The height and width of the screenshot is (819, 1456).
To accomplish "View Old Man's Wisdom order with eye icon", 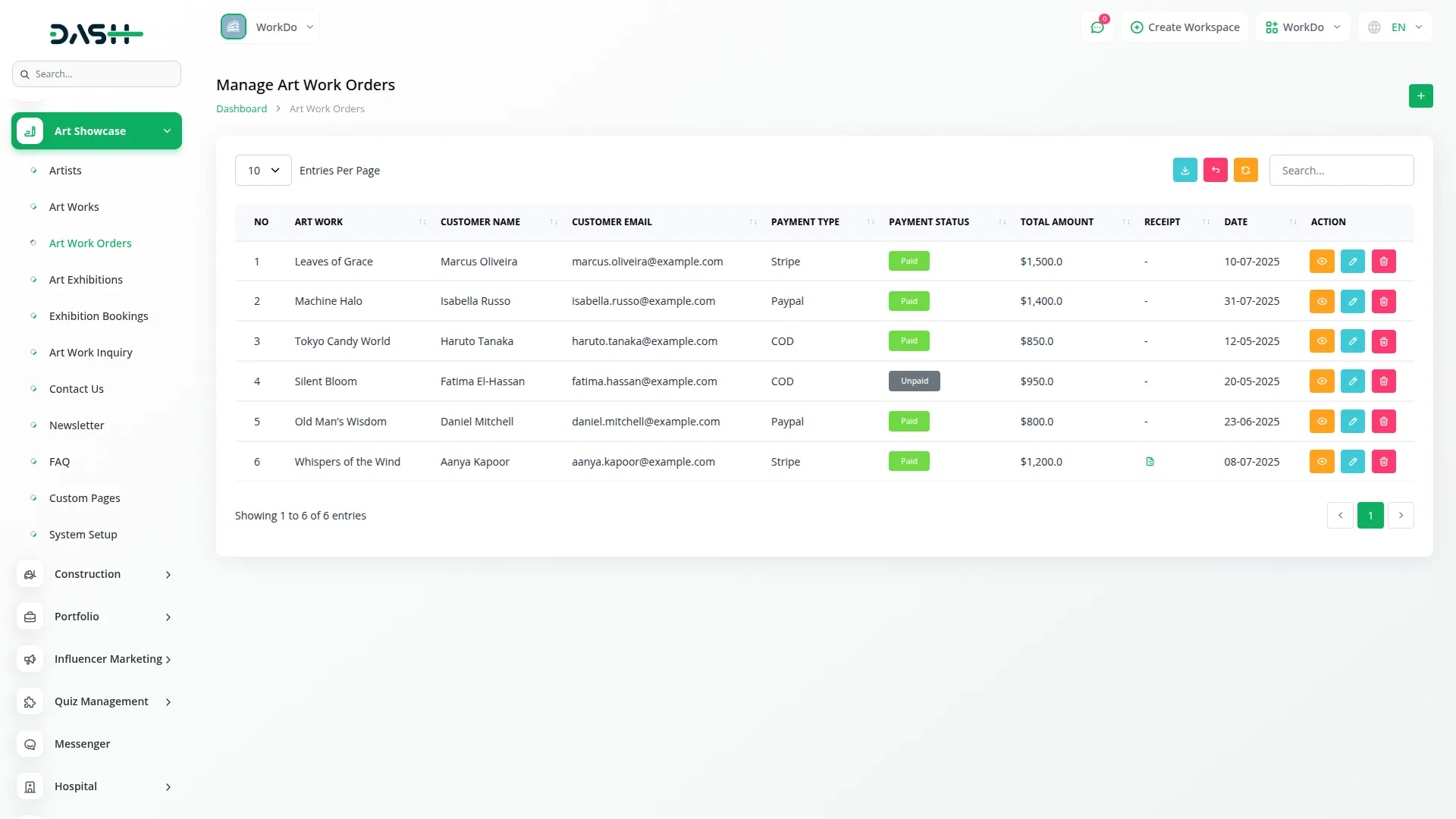I will pos(1321,422).
